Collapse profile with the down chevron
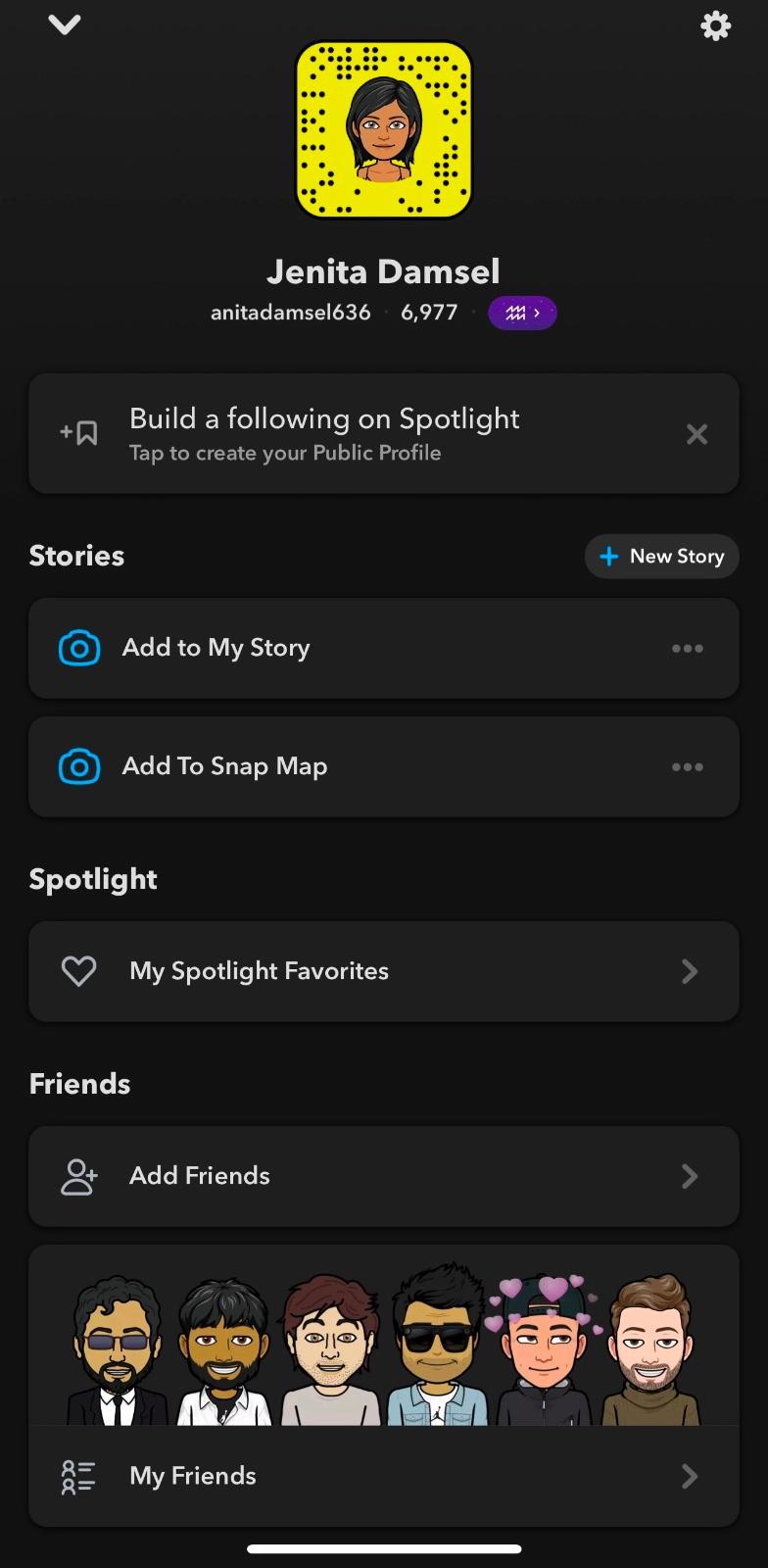 pyautogui.click(x=65, y=24)
